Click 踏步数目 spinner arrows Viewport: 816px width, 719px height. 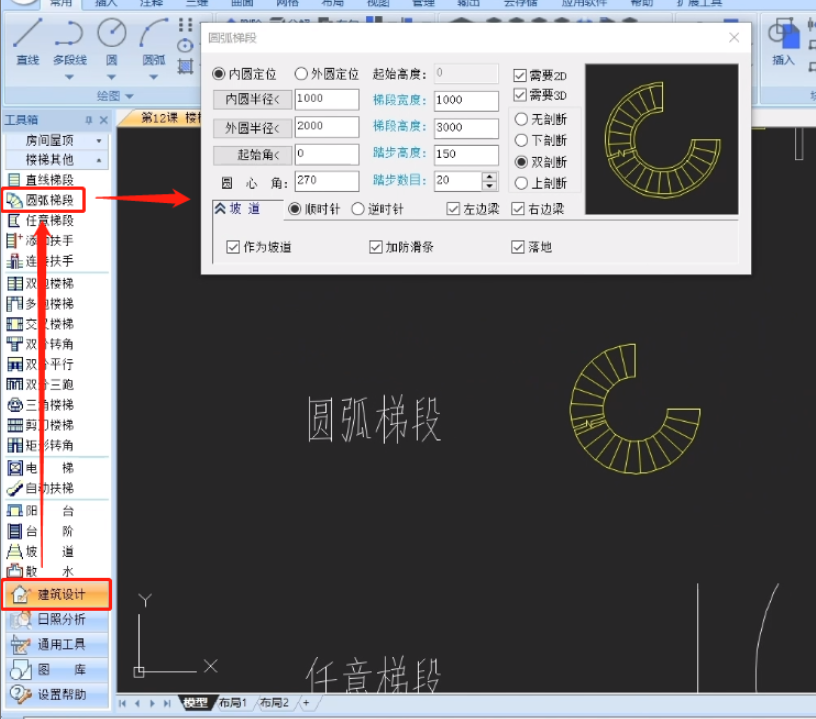pyautogui.click(x=489, y=181)
